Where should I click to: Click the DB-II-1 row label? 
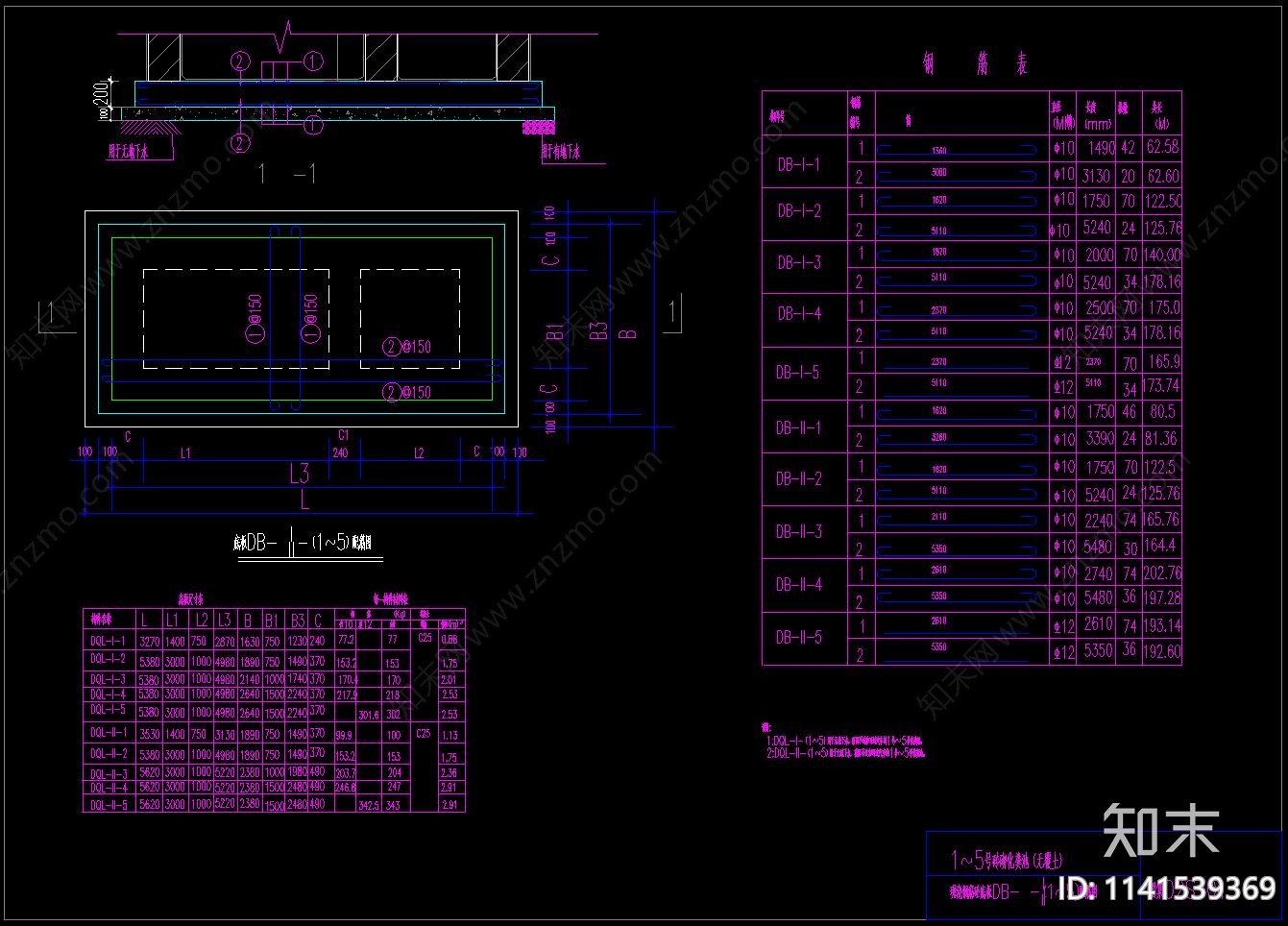tap(799, 427)
